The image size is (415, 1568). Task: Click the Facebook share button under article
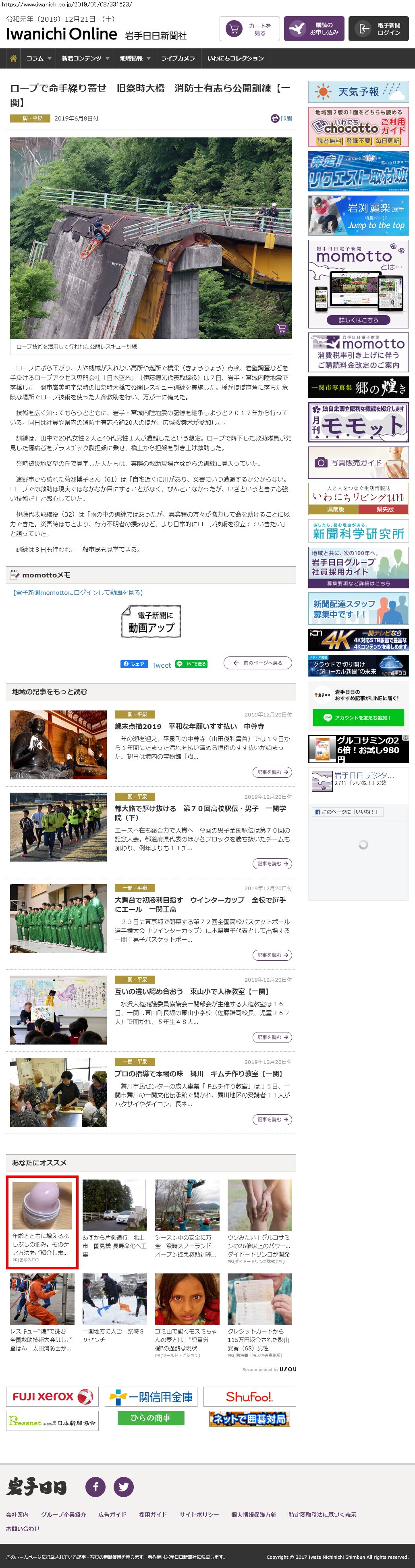tap(133, 664)
